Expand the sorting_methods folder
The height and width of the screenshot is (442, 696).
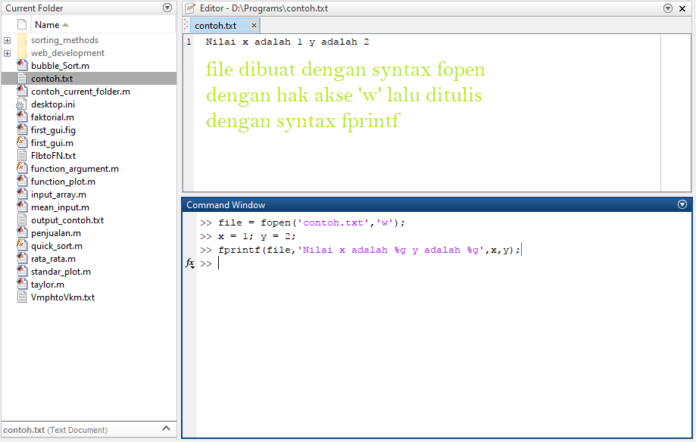[x=7, y=40]
